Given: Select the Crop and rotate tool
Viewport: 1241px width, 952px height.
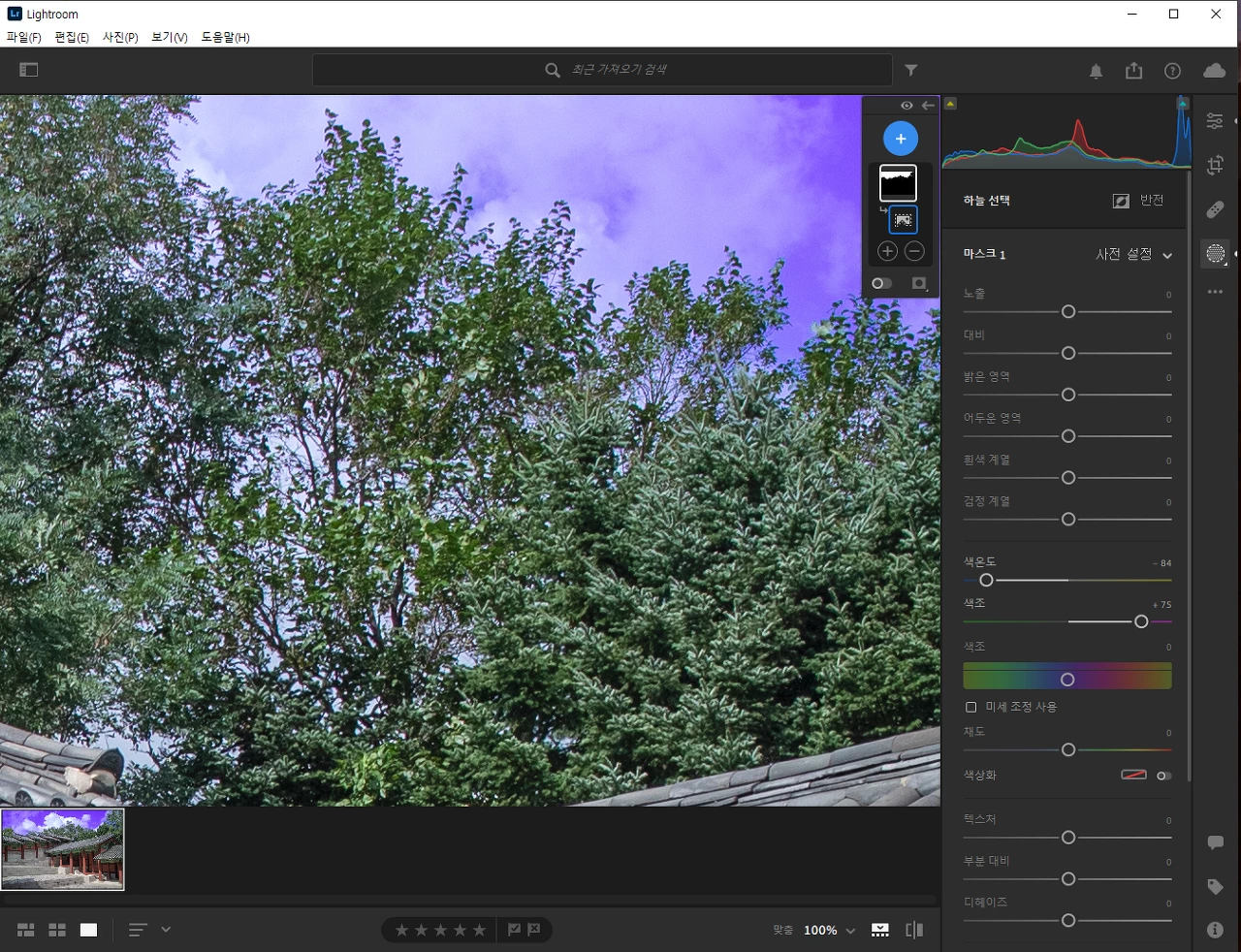Looking at the screenshot, I should (1215, 165).
